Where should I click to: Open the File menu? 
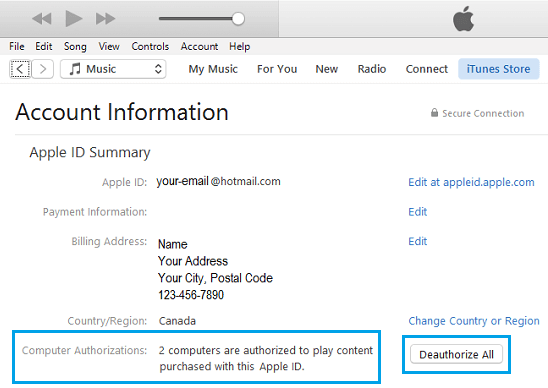(17, 46)
